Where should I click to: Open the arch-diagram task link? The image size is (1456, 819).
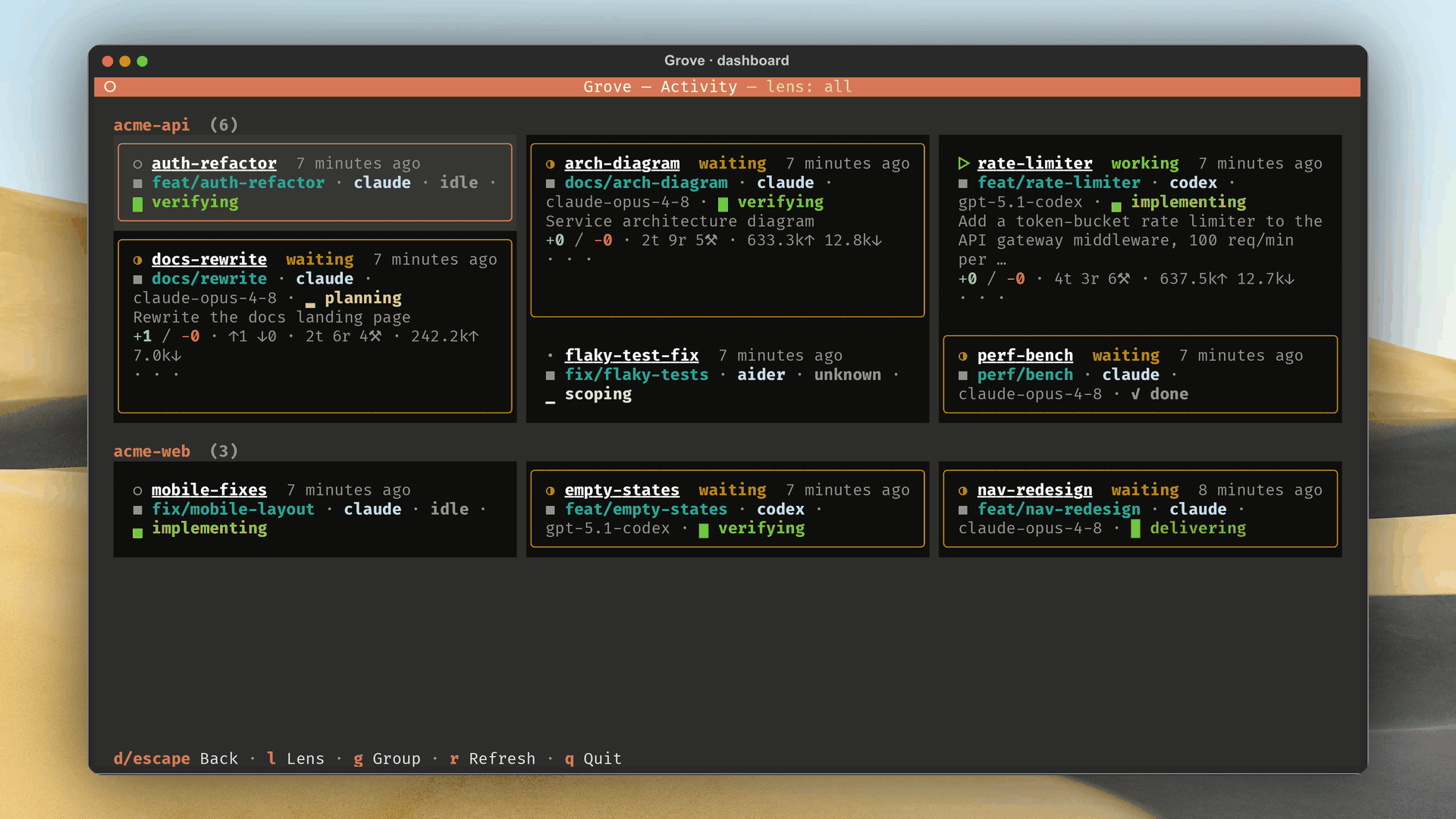pos(622,164)
